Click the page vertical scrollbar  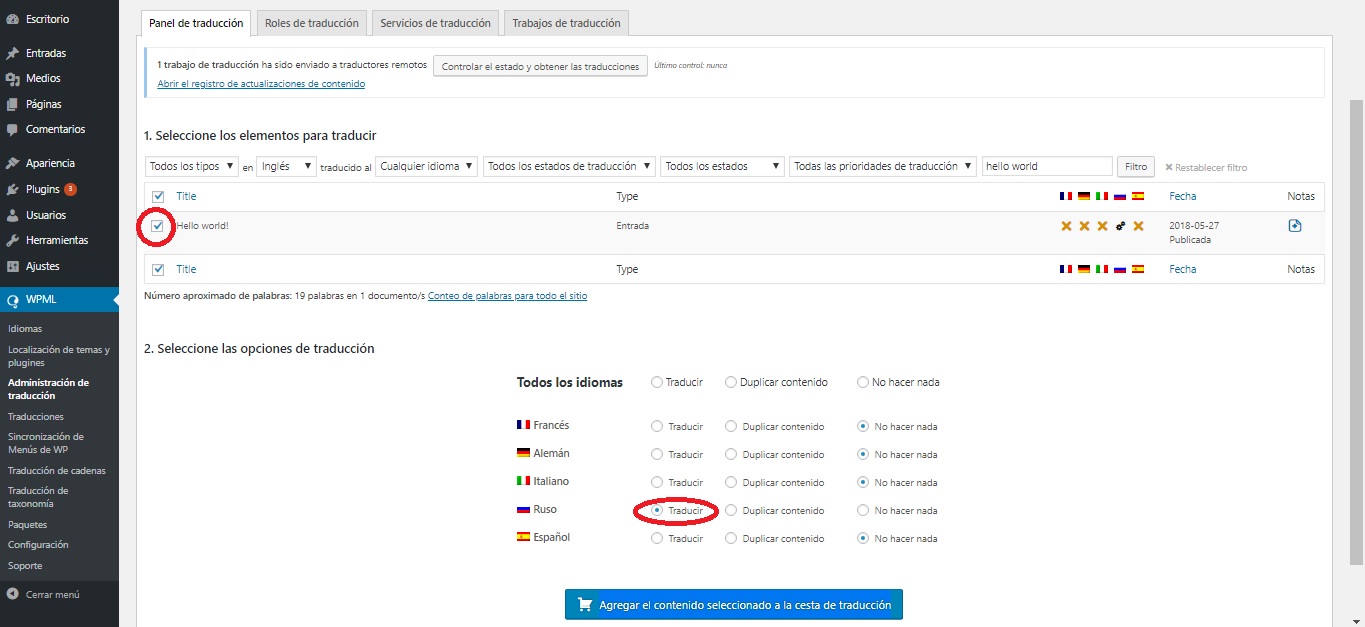tap(1356, 330)
